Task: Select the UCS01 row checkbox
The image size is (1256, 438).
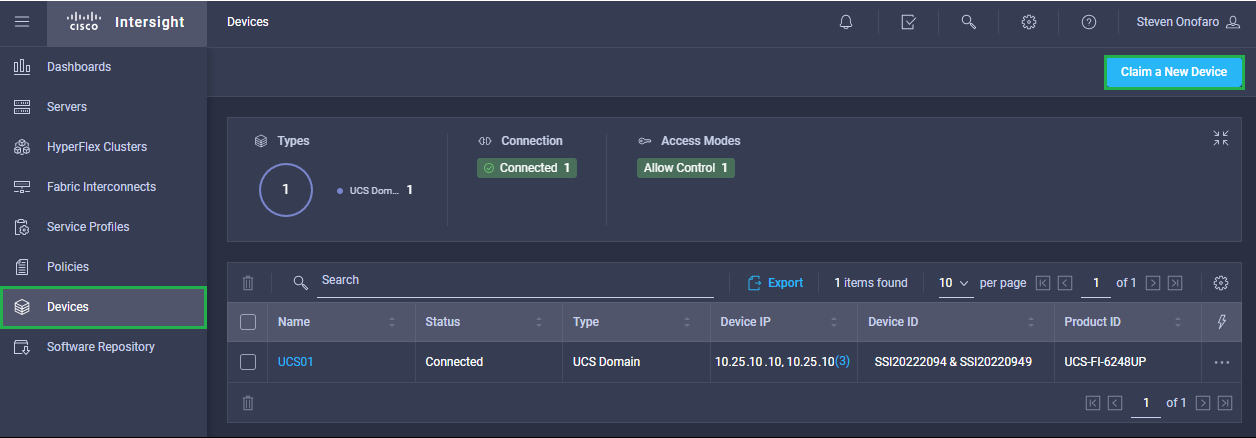Action: pyautogui.click(x=249, y=362)
